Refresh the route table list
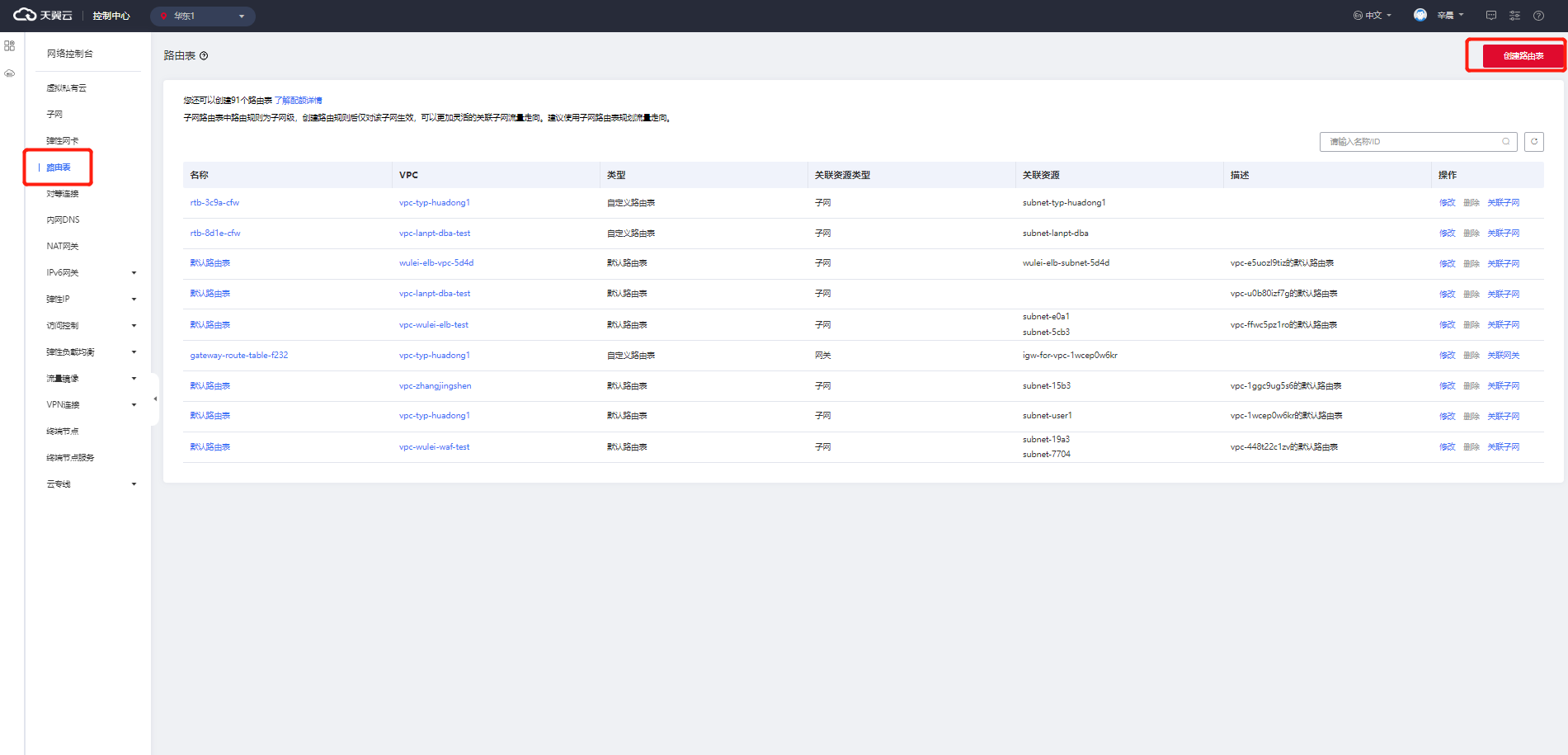 click(1533, 142)
